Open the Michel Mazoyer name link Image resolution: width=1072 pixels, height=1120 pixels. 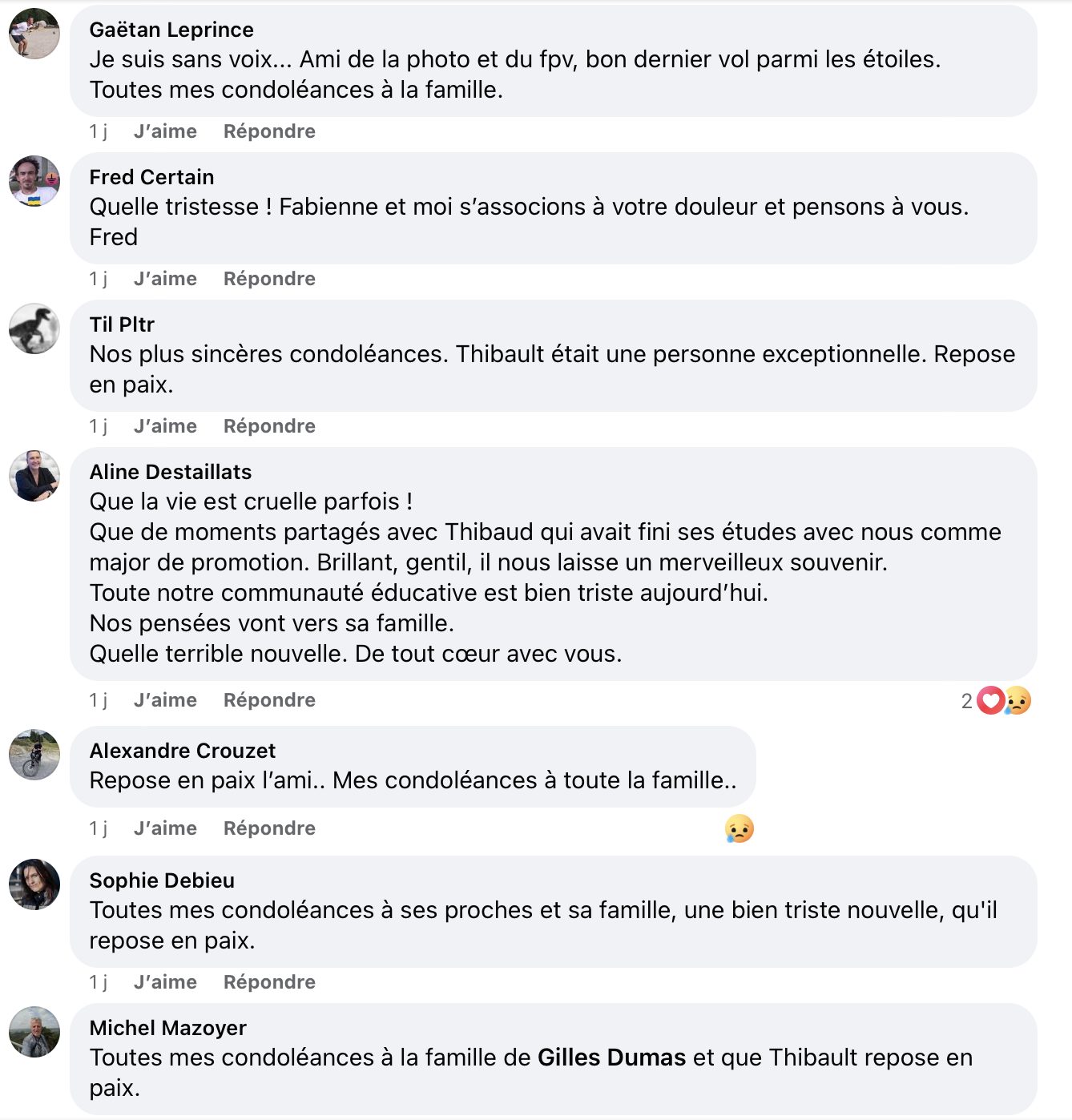coord(168,1028)
